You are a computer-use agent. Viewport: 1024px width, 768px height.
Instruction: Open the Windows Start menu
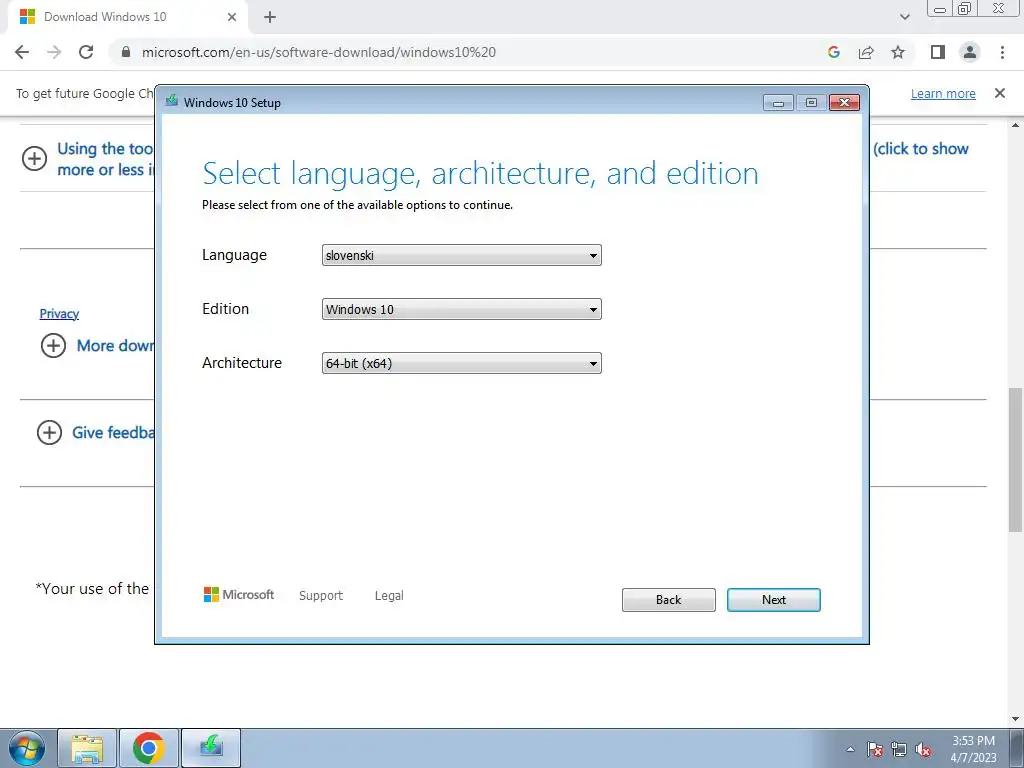pos(27,748)
